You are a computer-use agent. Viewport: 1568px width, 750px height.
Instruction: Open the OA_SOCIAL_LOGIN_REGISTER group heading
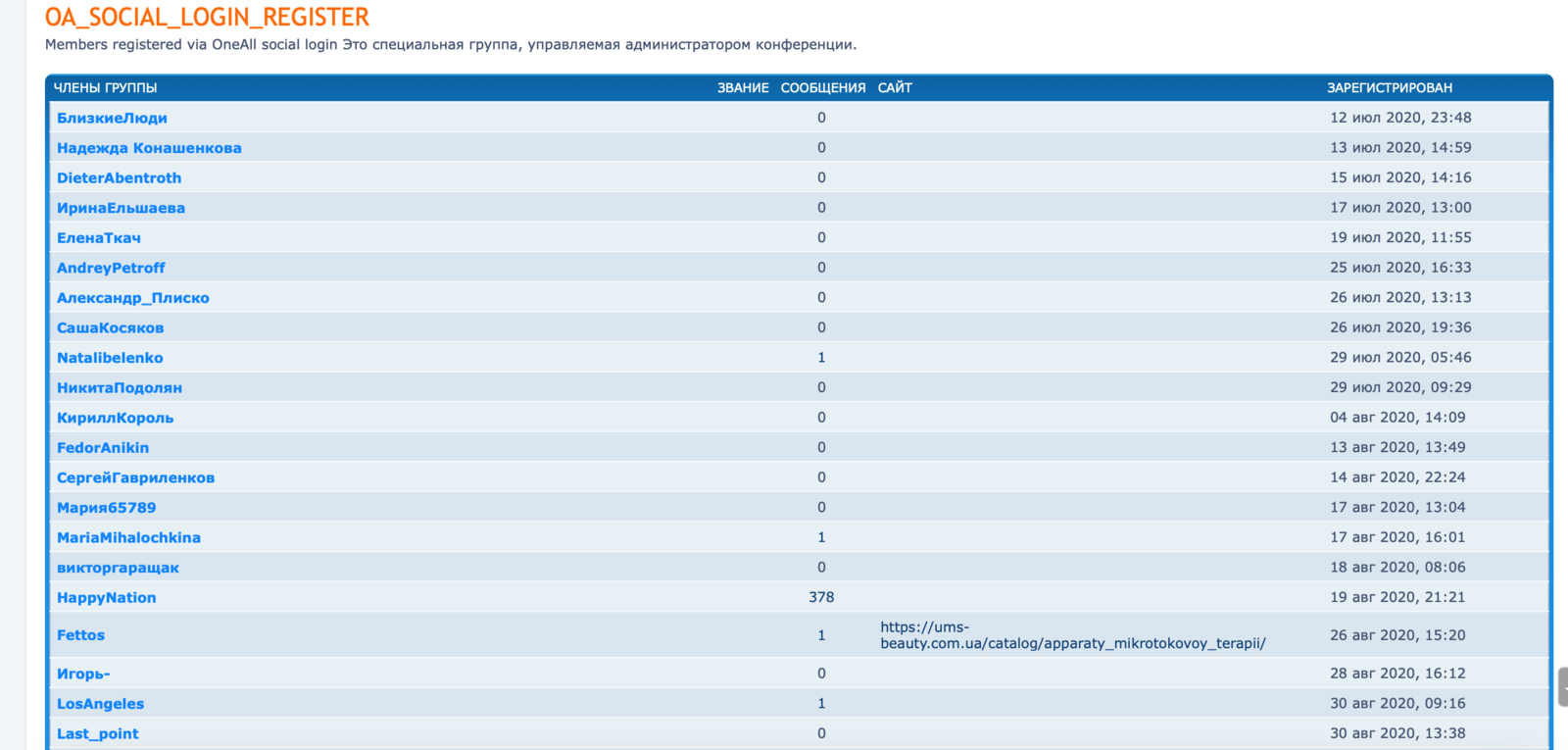[207, 18]
